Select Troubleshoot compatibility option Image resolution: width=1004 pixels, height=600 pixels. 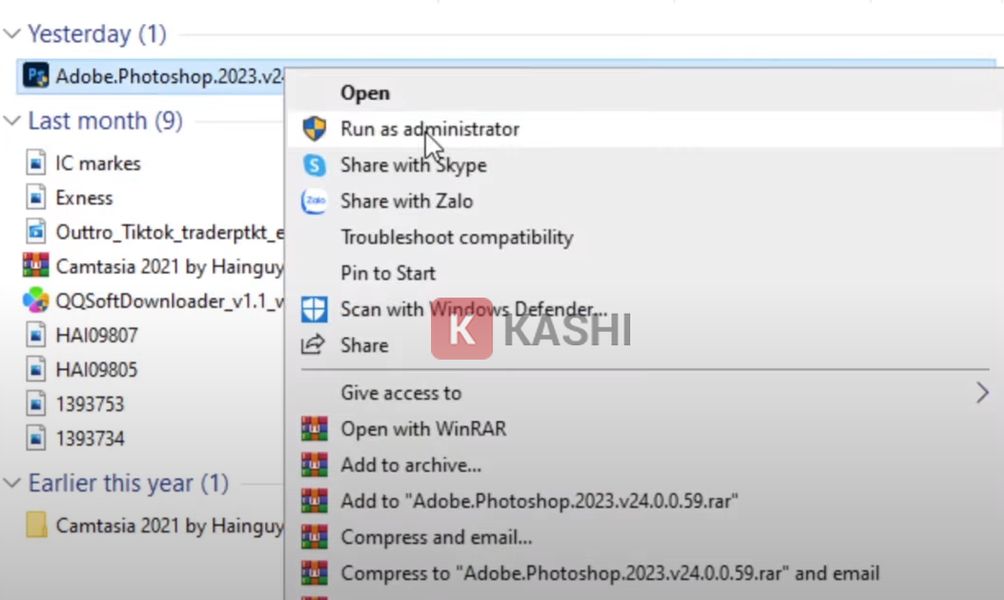[456, 237]
